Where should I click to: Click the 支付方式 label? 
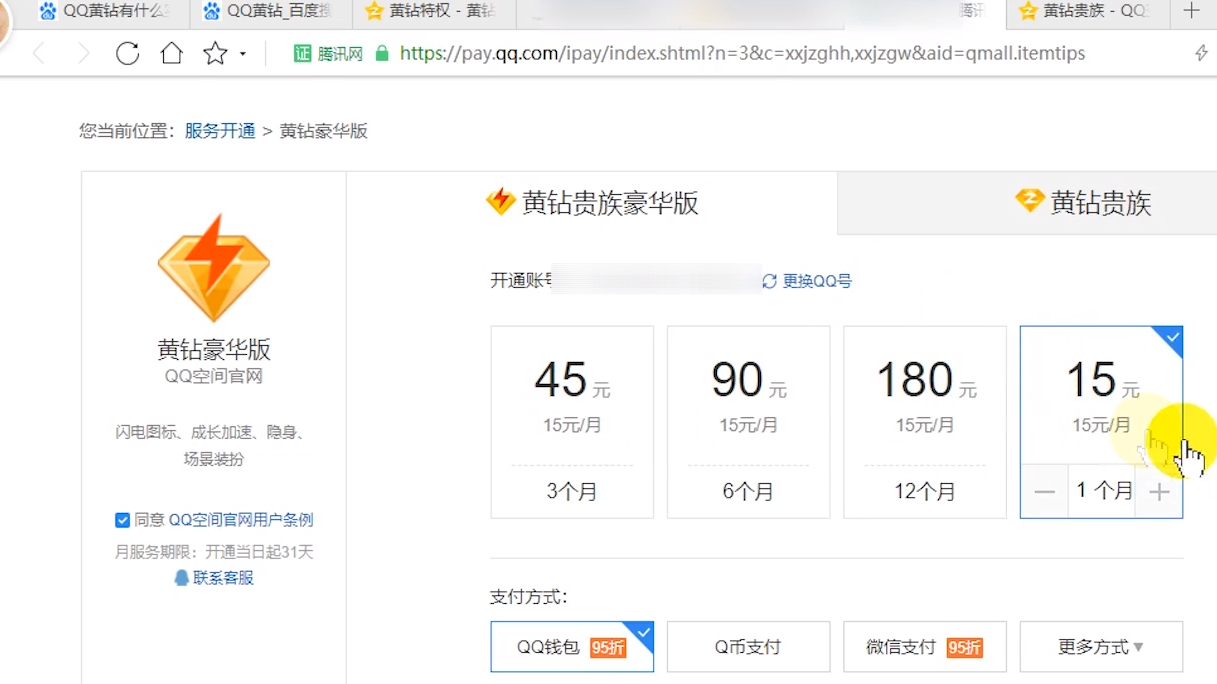pyautogui.click(x=529, y=597)
